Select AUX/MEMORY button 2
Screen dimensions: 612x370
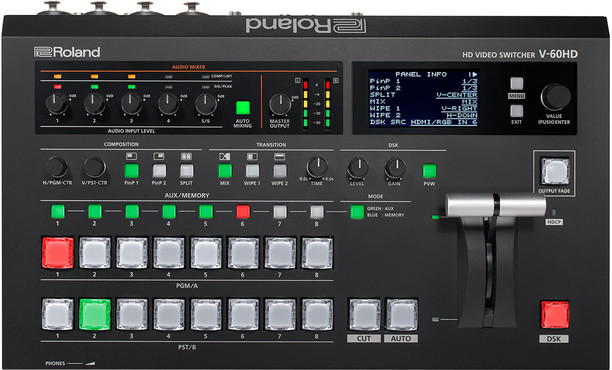click(x=95, y=212)
